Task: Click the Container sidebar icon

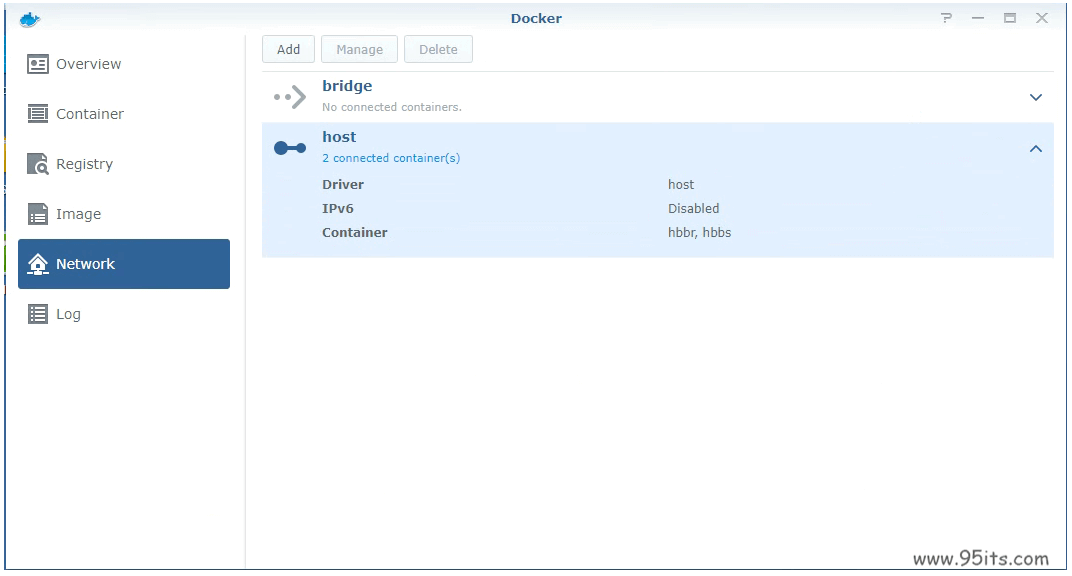Action: pyautogui.click(x=38, y=114)
